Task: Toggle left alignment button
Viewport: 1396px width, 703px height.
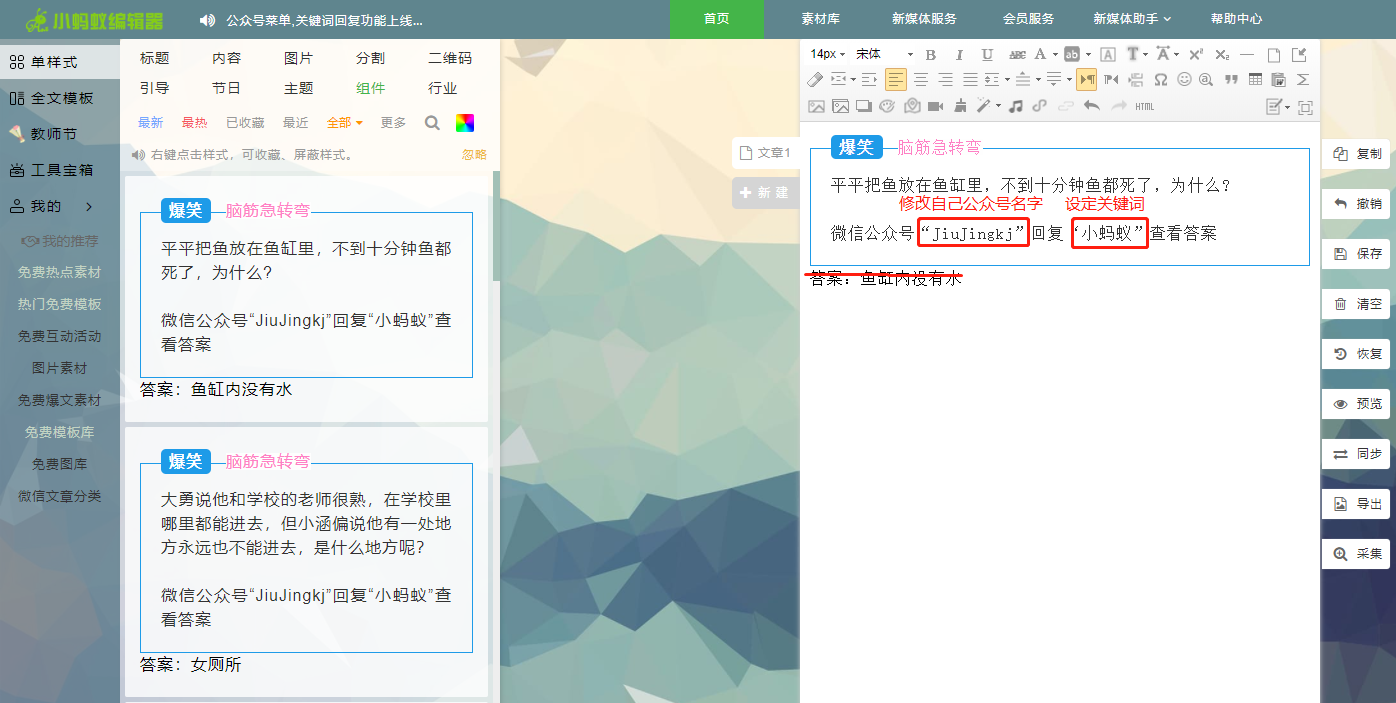Action: pos(896,79)
